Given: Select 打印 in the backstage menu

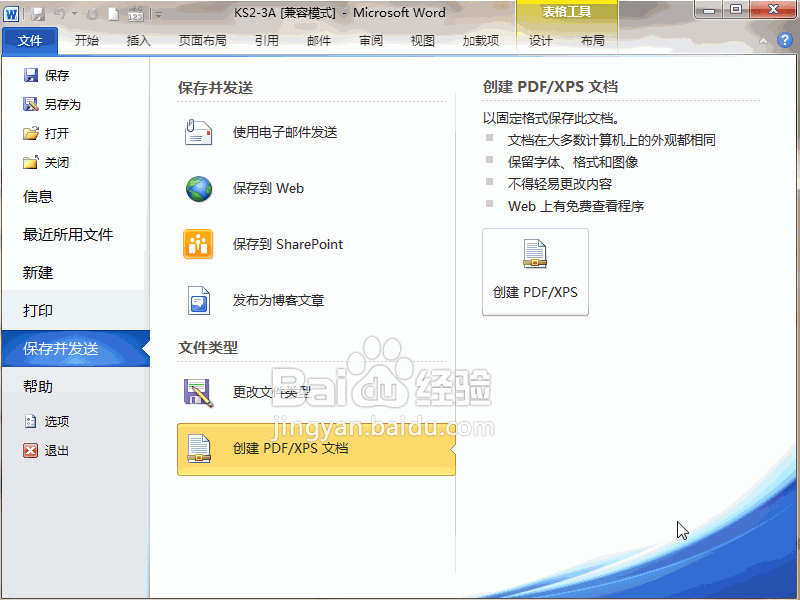Looking at the screenshot, I should tap(38, 310).
